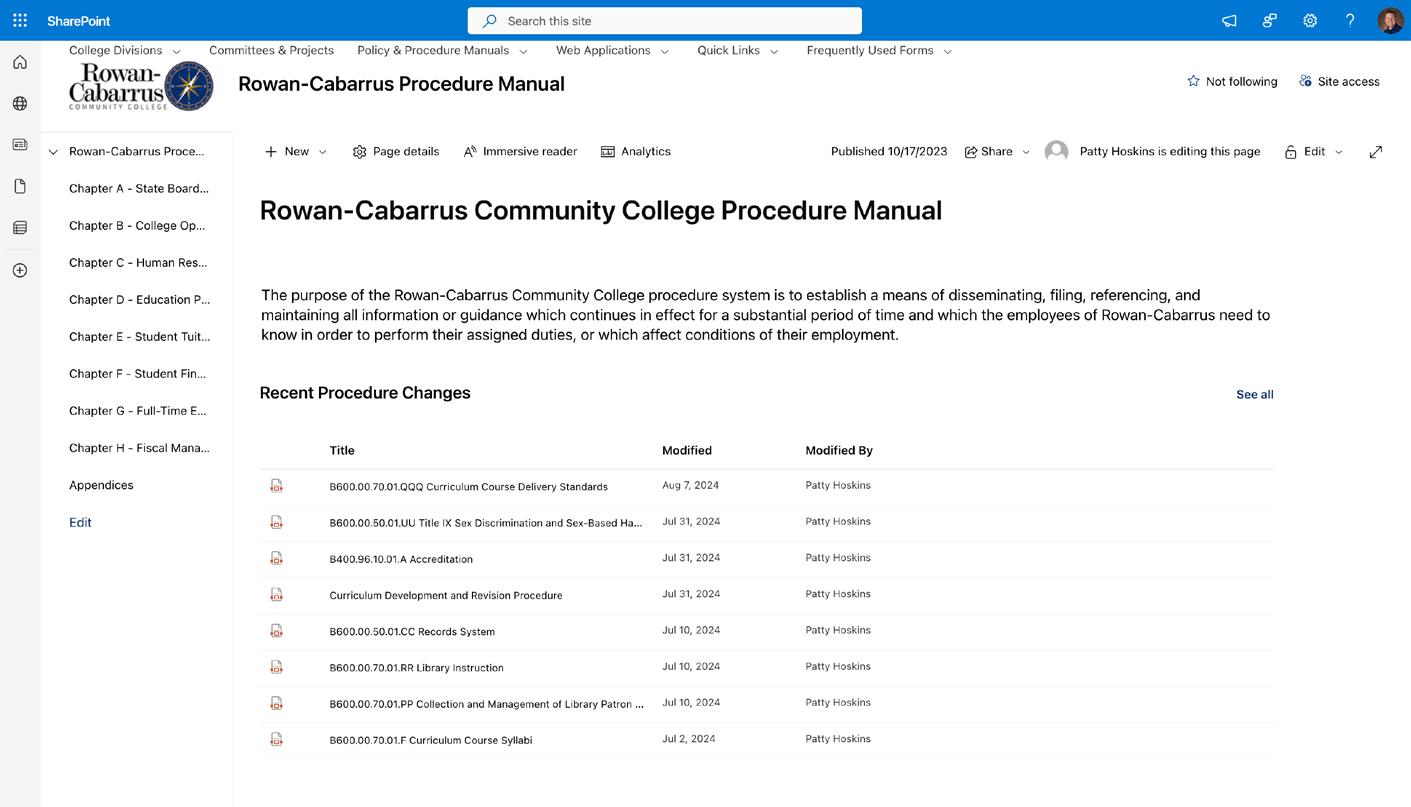Viewport: 1411px width, 807px height.
Task: Click the search magnifier icon
Action: click(x=490, y=21)
